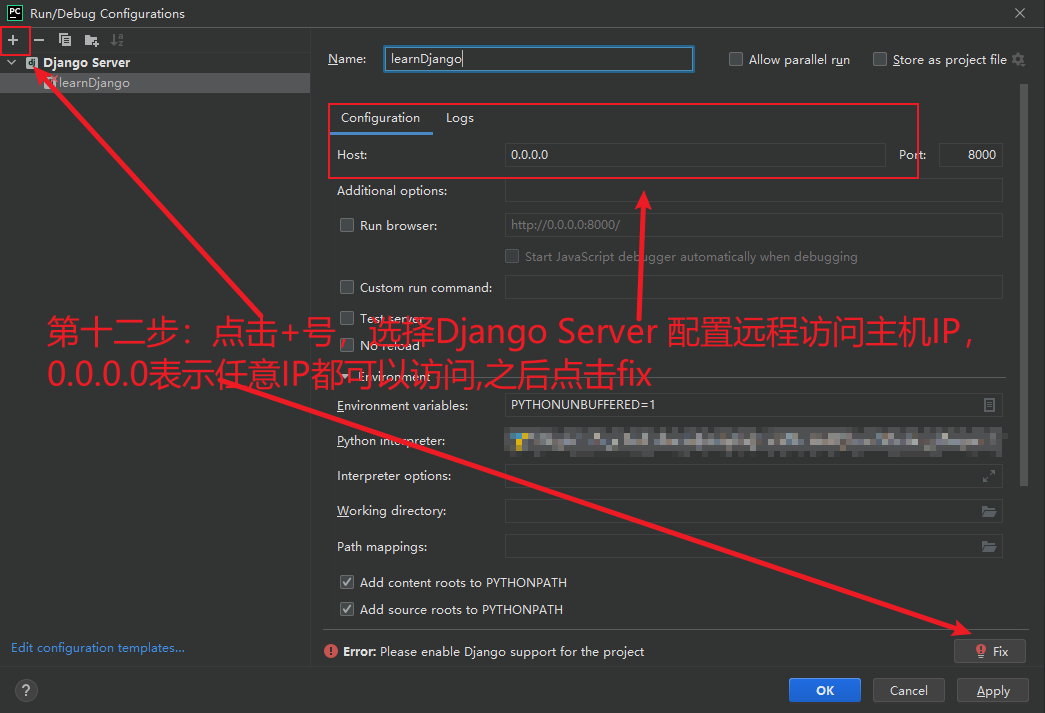
Task: Click the Custom run command field
Action: tap(754, 287)
